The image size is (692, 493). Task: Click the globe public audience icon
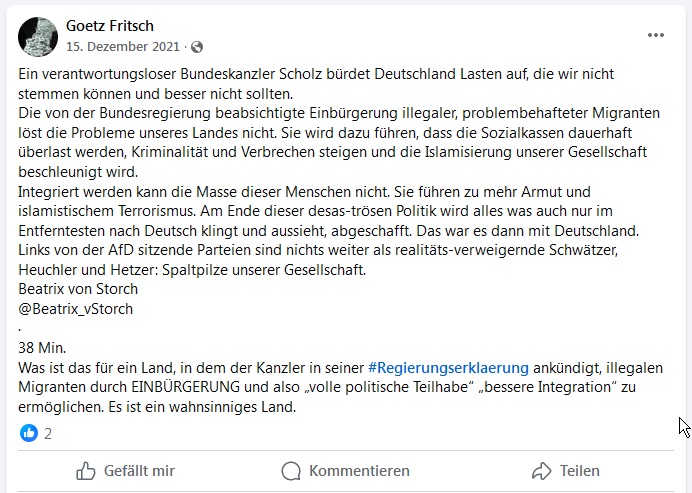(197, 47)
